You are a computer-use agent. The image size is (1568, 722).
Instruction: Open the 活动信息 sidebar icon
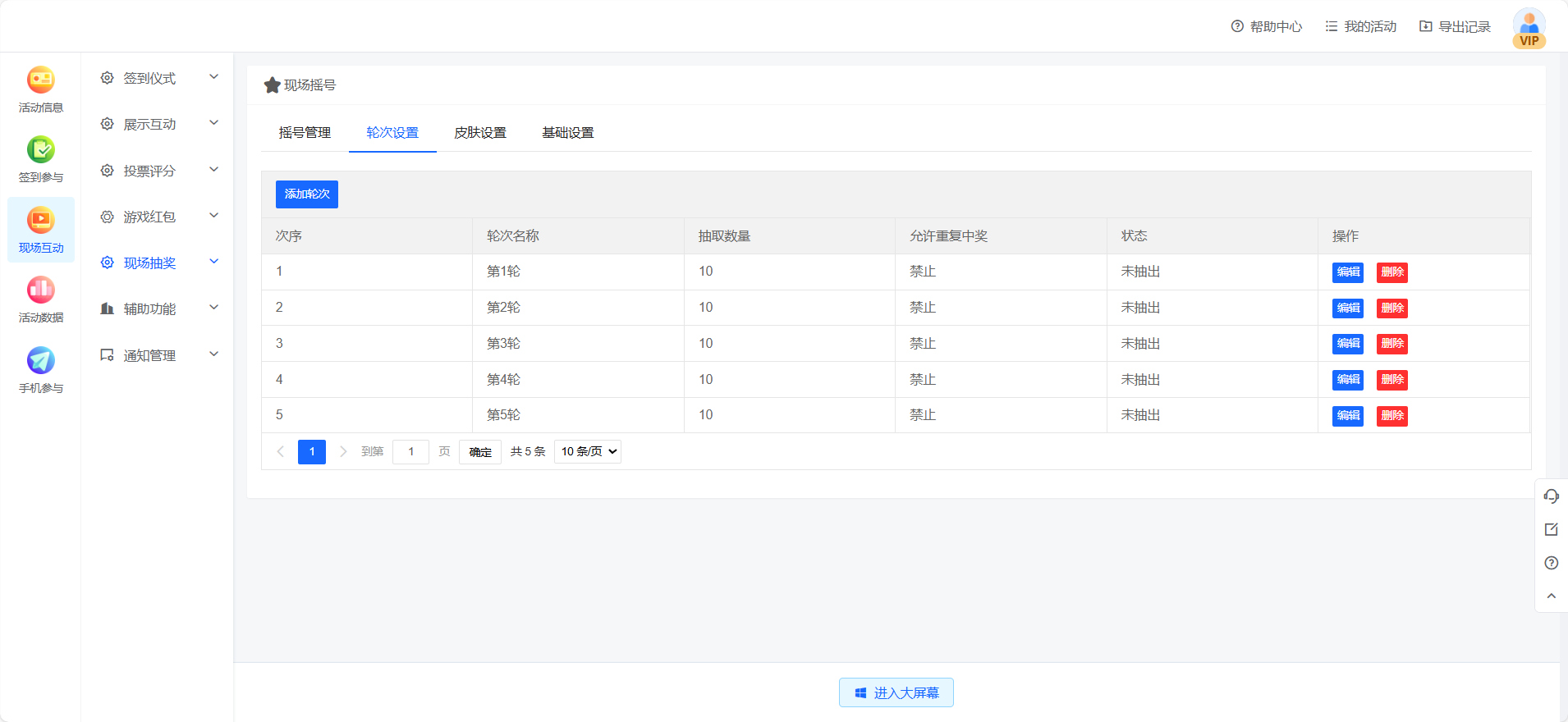click(x=41, y=80)
